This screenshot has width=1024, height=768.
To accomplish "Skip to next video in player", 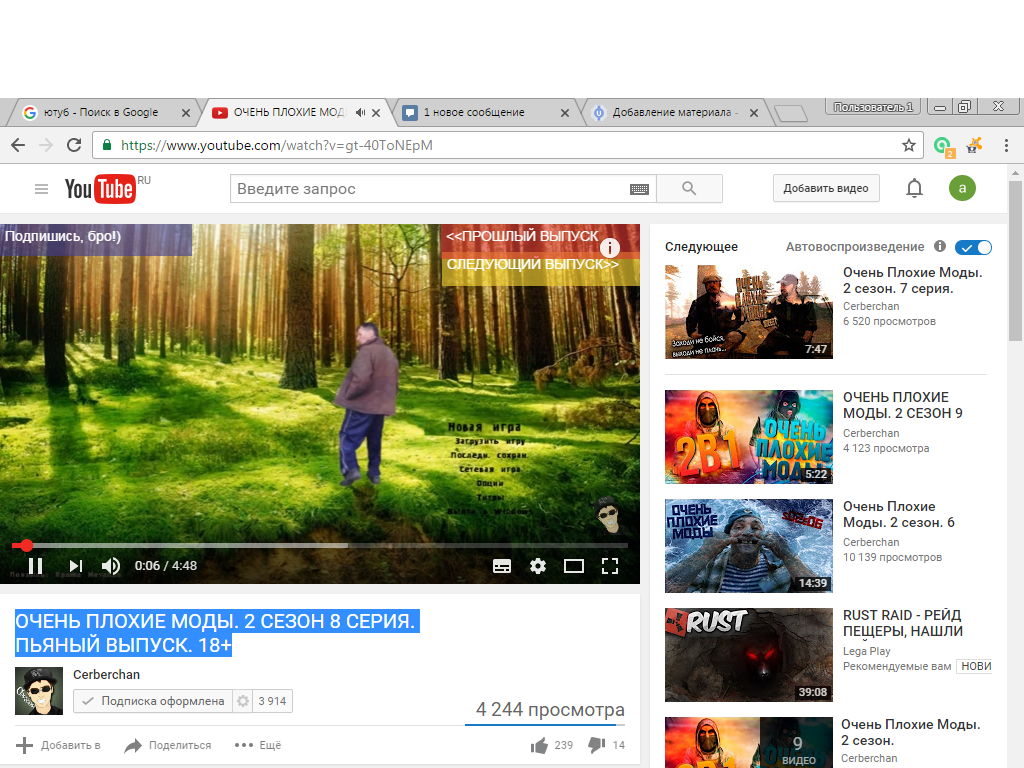I will 76,566.
